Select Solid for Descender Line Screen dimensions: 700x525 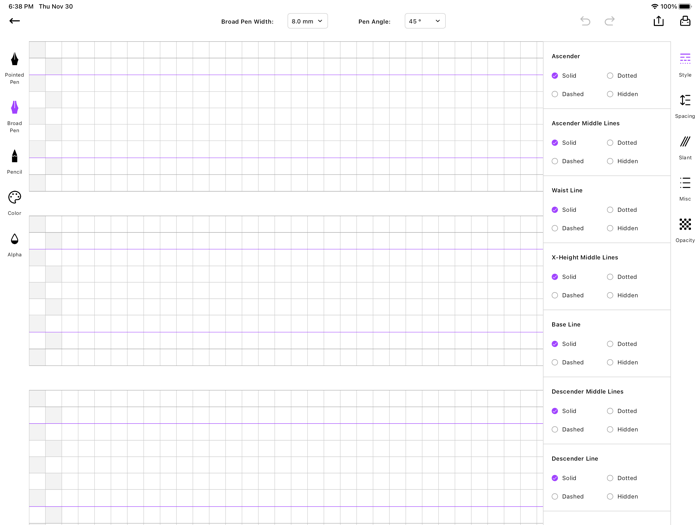point(564,478)
